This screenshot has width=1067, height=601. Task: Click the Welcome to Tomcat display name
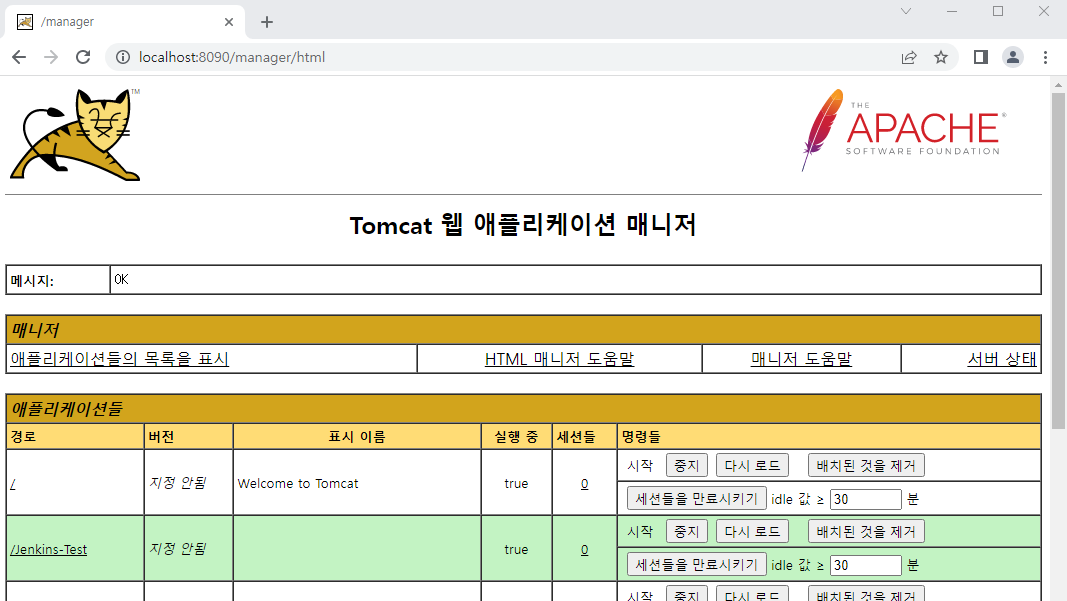tap(298, 484)
